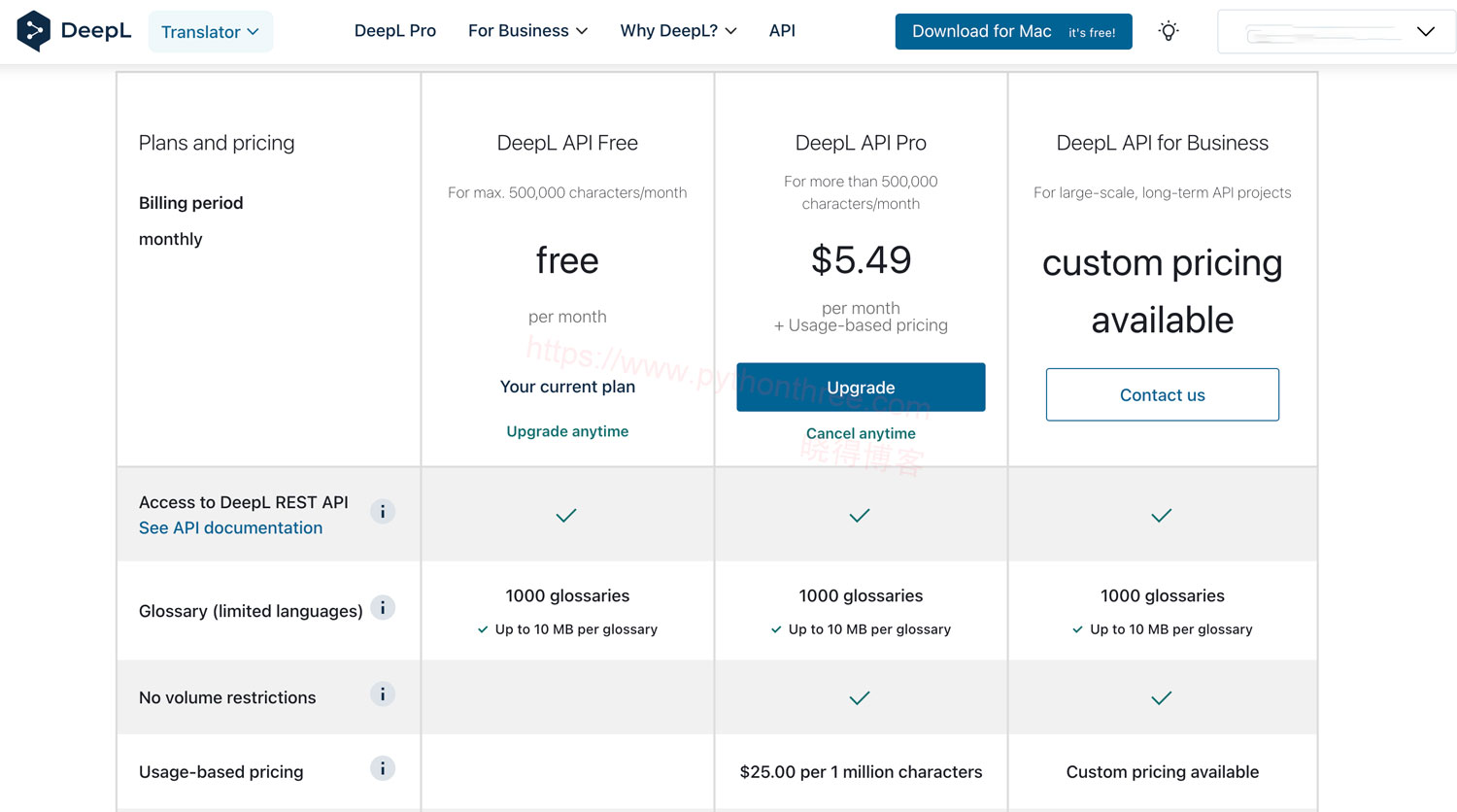Show info for No volume restrictions
The image size is (1457, 812).
coord(383,694)
